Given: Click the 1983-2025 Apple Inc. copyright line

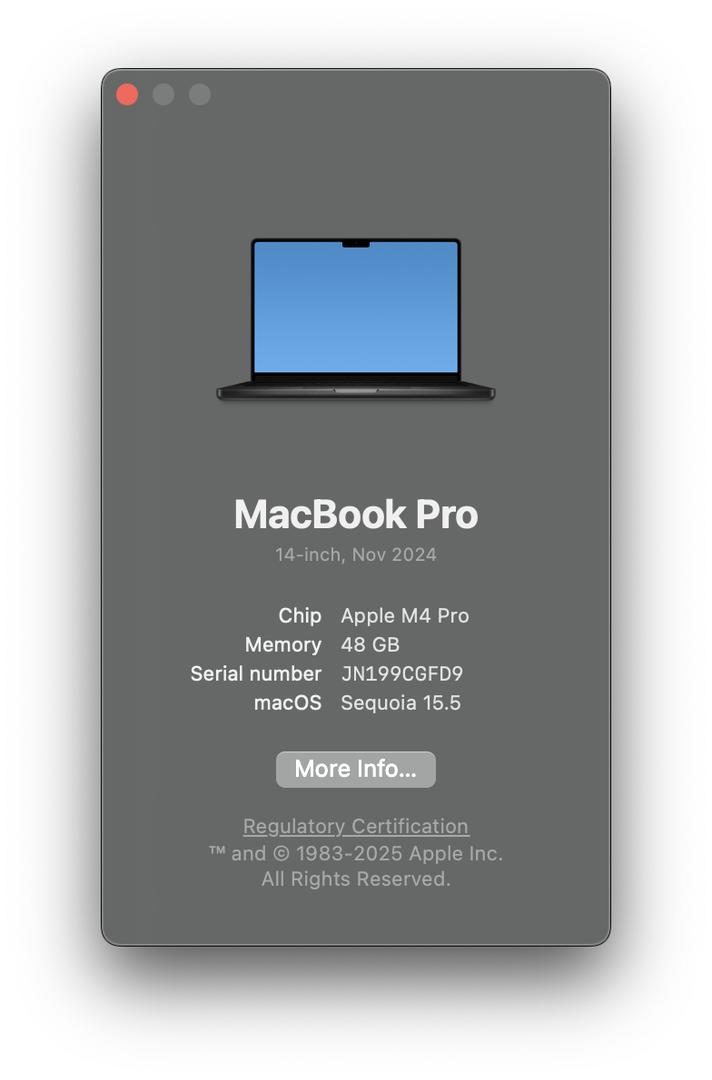Looking at the screenshot, I should (x=356, y=853).
